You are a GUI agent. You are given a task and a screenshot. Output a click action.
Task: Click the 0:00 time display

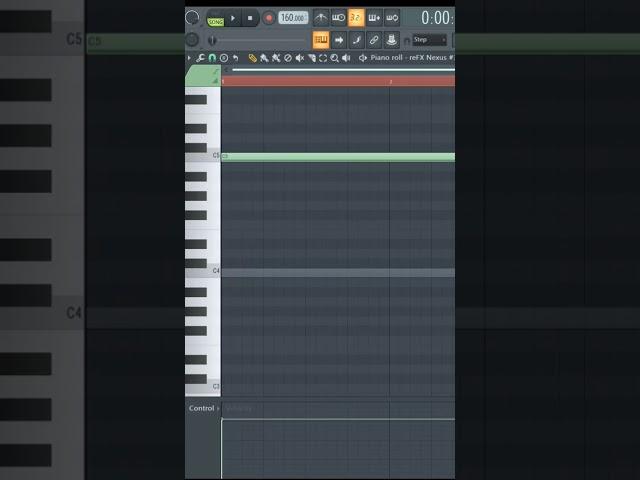click(438, 18)
